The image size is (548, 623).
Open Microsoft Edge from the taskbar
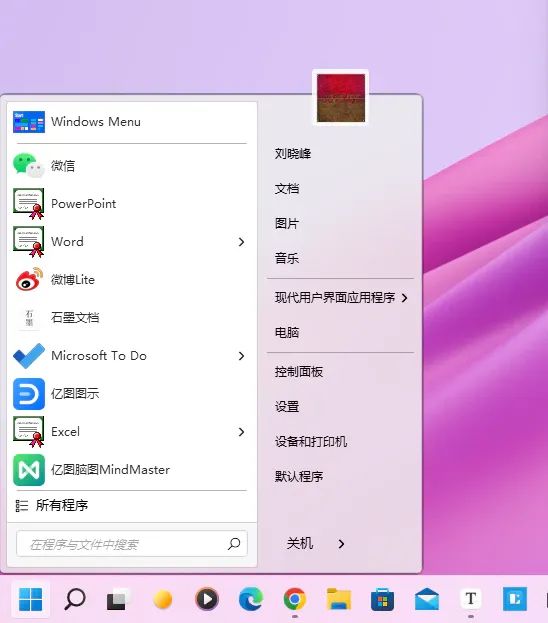(251, 598)
